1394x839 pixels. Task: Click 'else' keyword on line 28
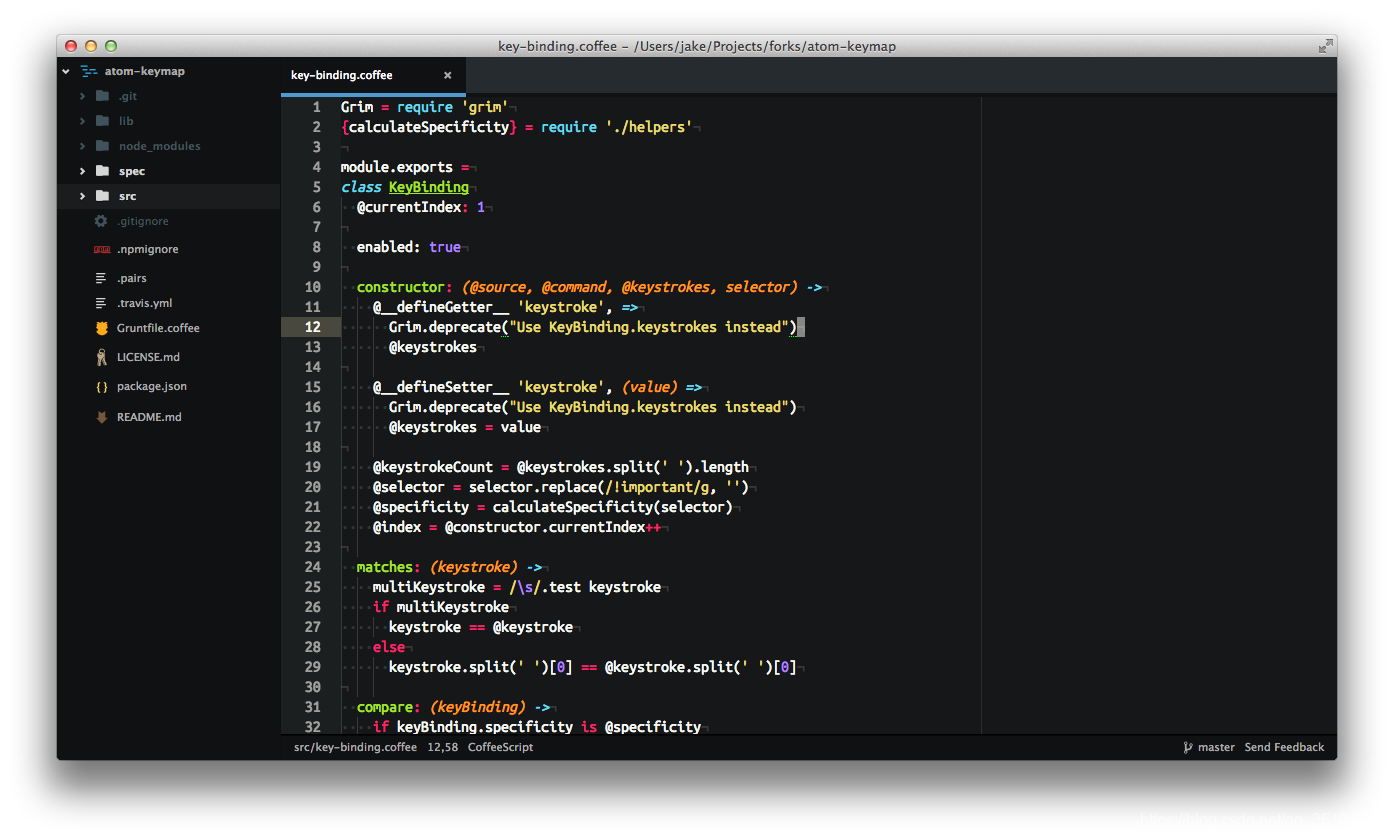click(389, 647)
